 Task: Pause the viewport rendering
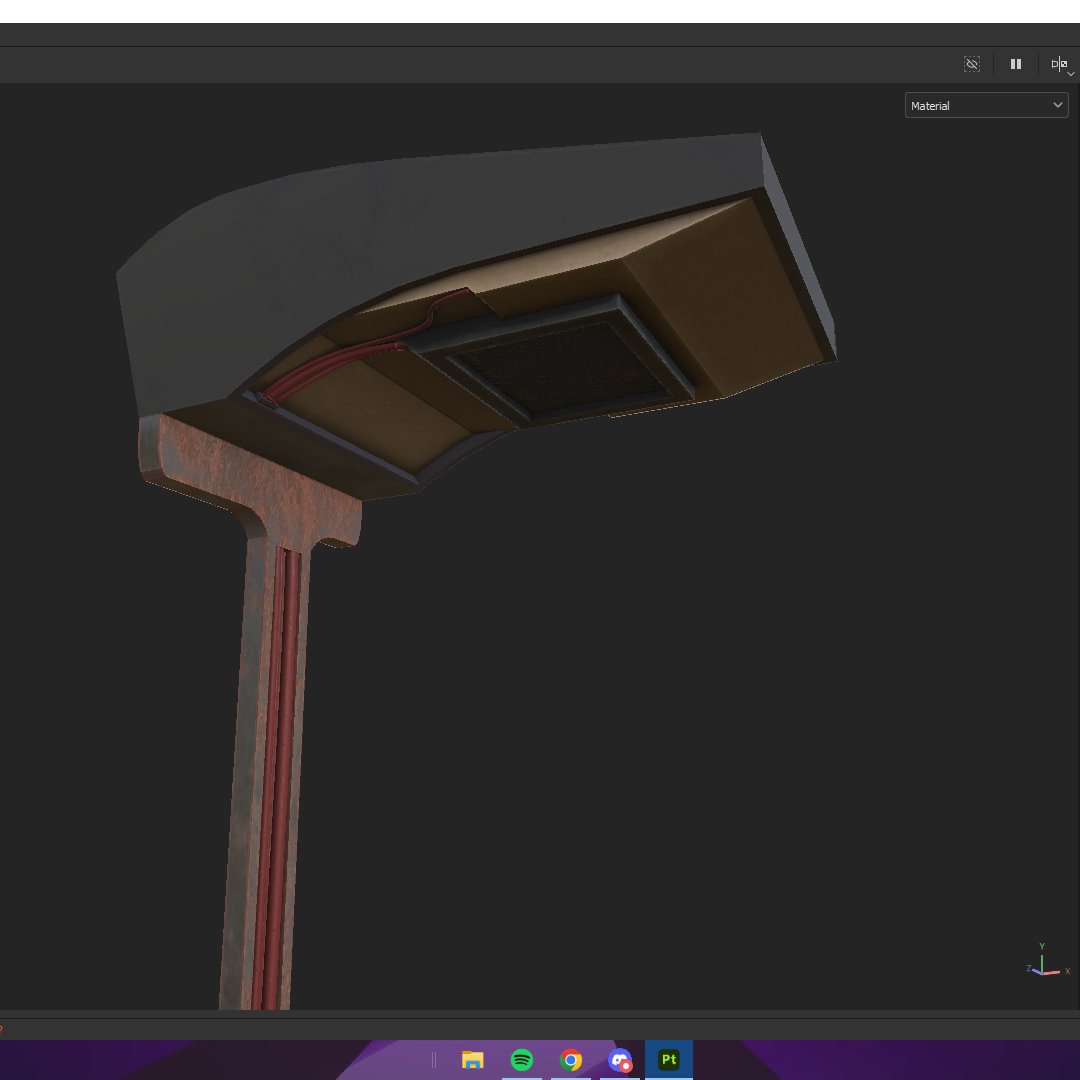click(x=1016, y=64)
